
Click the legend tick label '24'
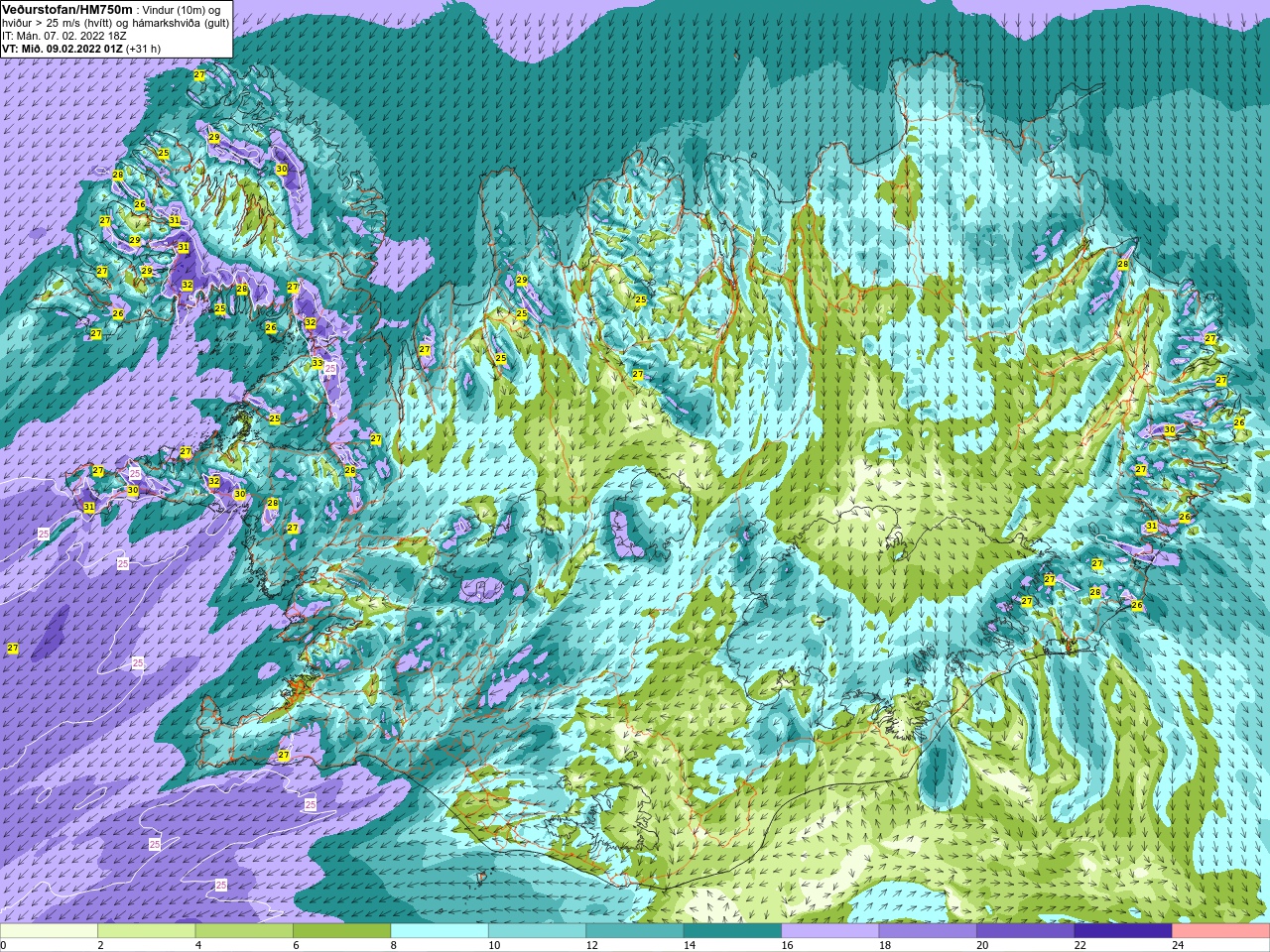coord(1178,945)
